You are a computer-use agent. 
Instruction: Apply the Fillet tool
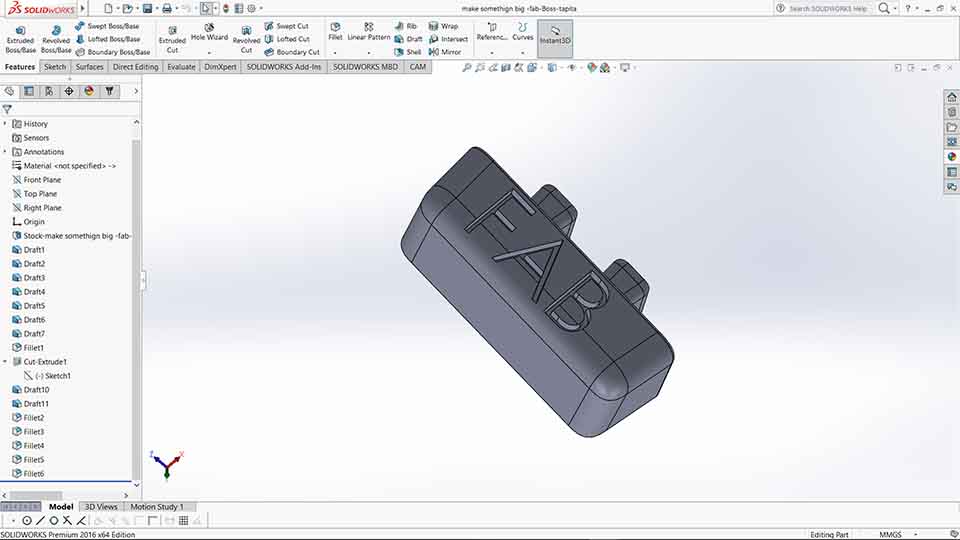click(335, 32)
